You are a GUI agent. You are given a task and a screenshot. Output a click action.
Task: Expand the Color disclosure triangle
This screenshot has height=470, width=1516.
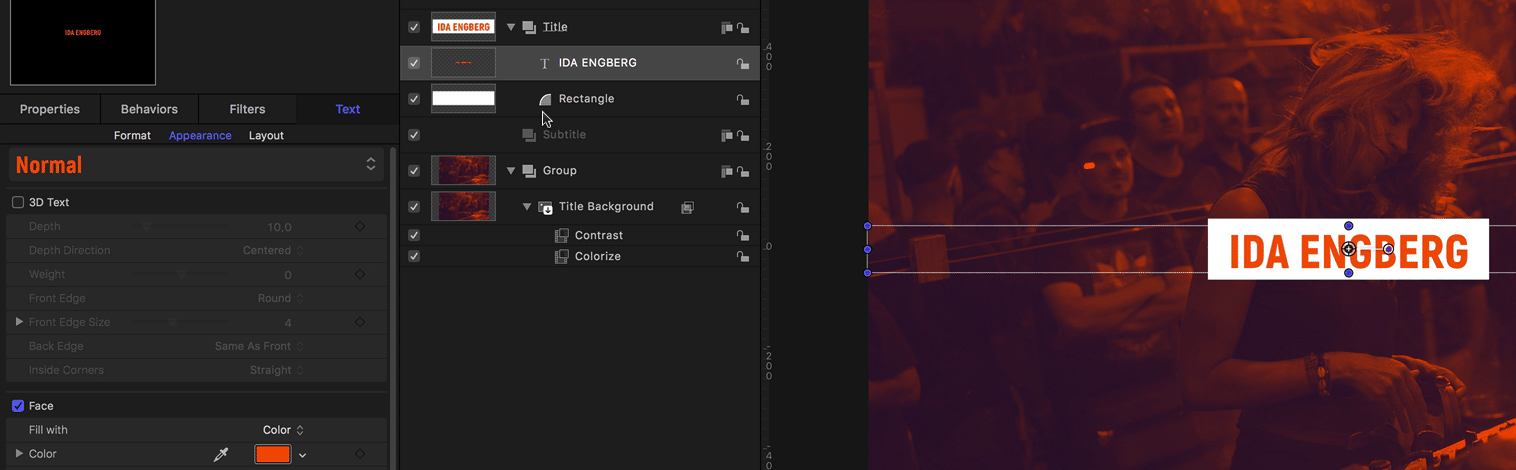point(19,454)
